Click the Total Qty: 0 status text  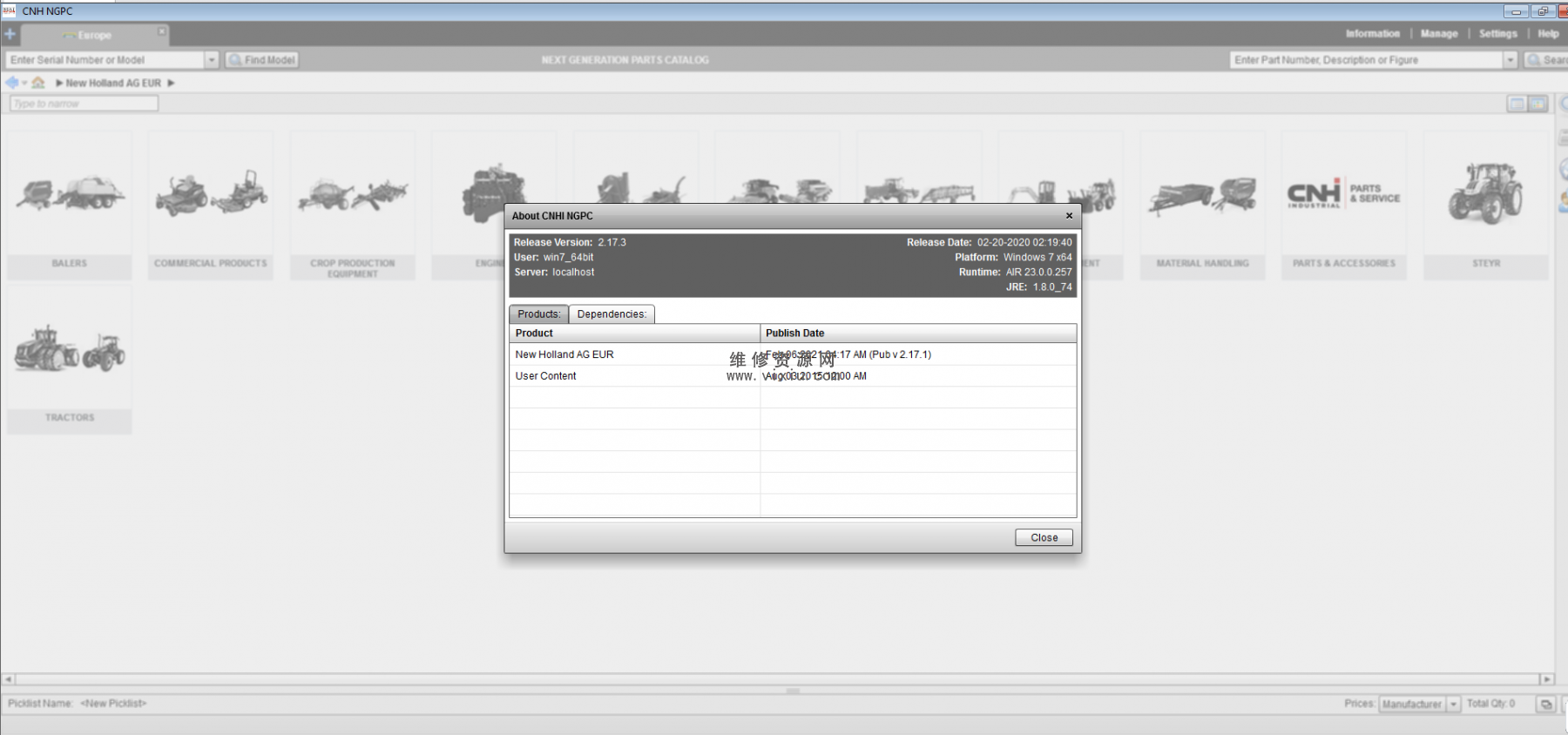click(1490, 704)
